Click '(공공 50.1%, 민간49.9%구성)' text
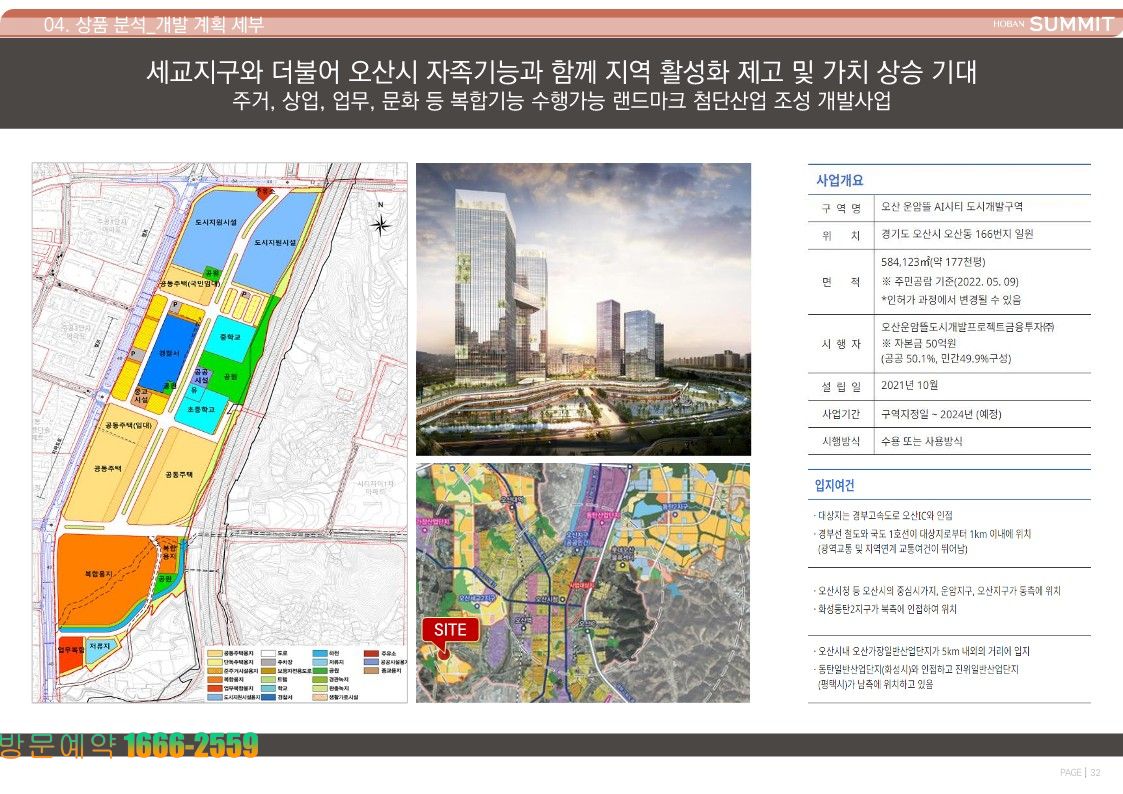1123x794 pixels. click(946, 359)
